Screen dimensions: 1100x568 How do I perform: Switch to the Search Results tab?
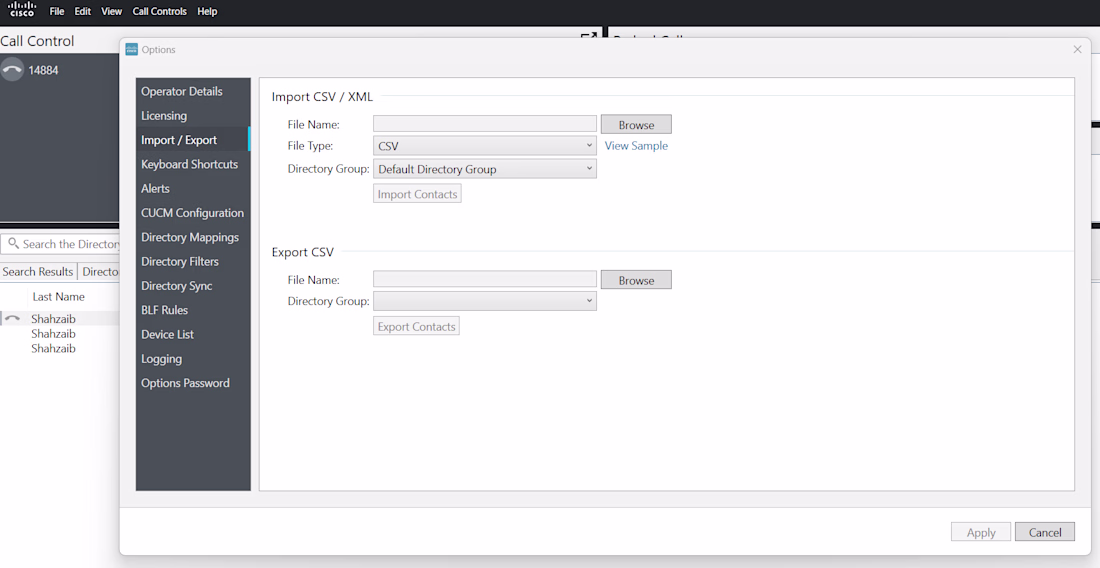[38, 271]
